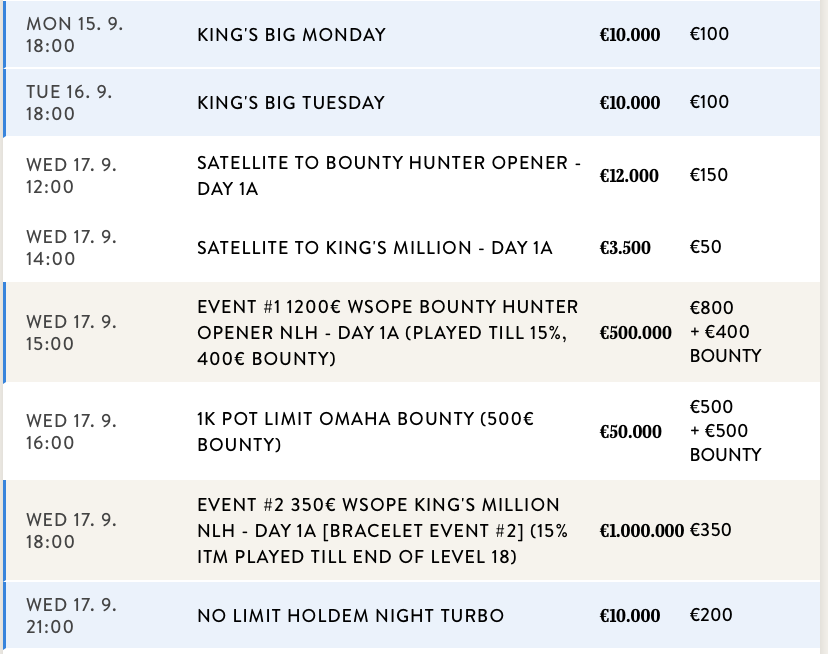The height and width of the screenshot is (654, 828).
Task: Open the King's Big Monday tournament
Action: pos(291,35)
